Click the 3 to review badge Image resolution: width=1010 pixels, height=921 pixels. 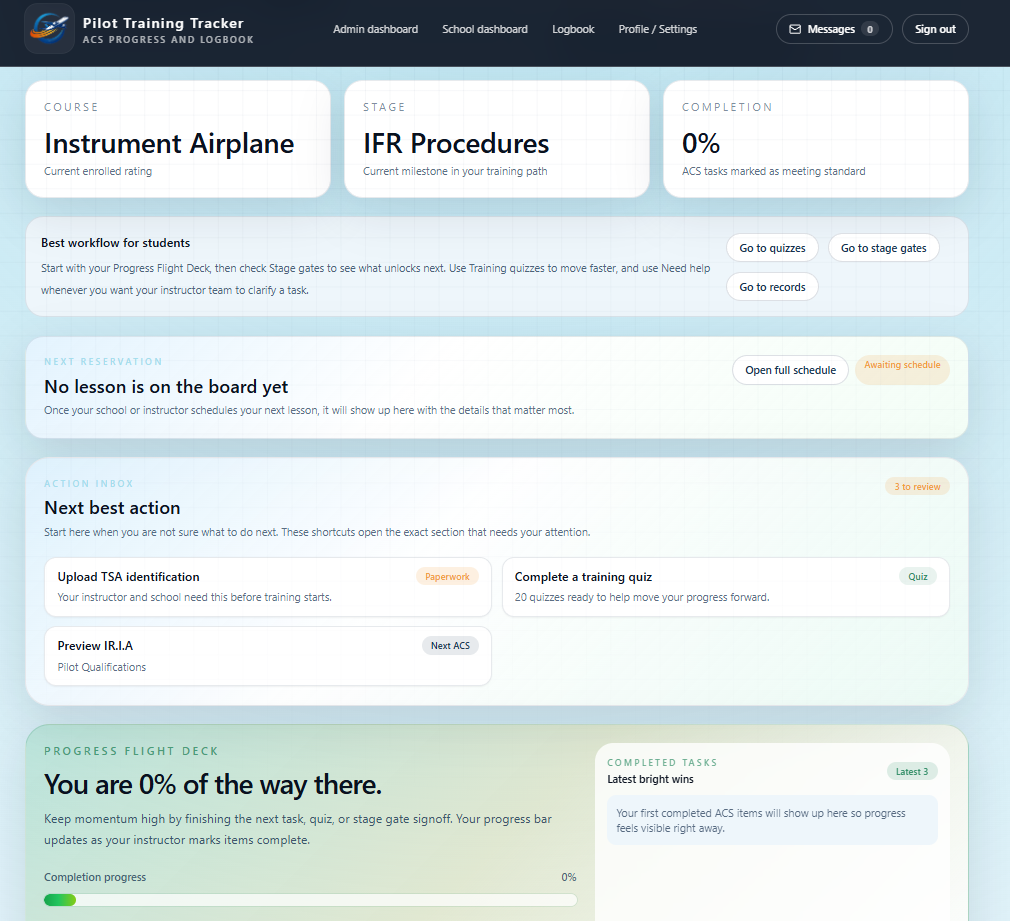(x=917, y=487)
